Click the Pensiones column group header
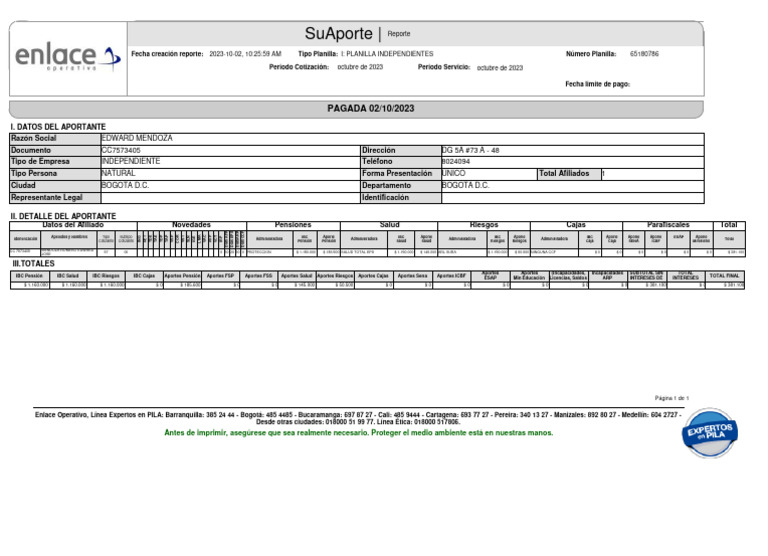The width and height of the screenshot is (768, 556). pyautogui.click(x=293, y=225)
